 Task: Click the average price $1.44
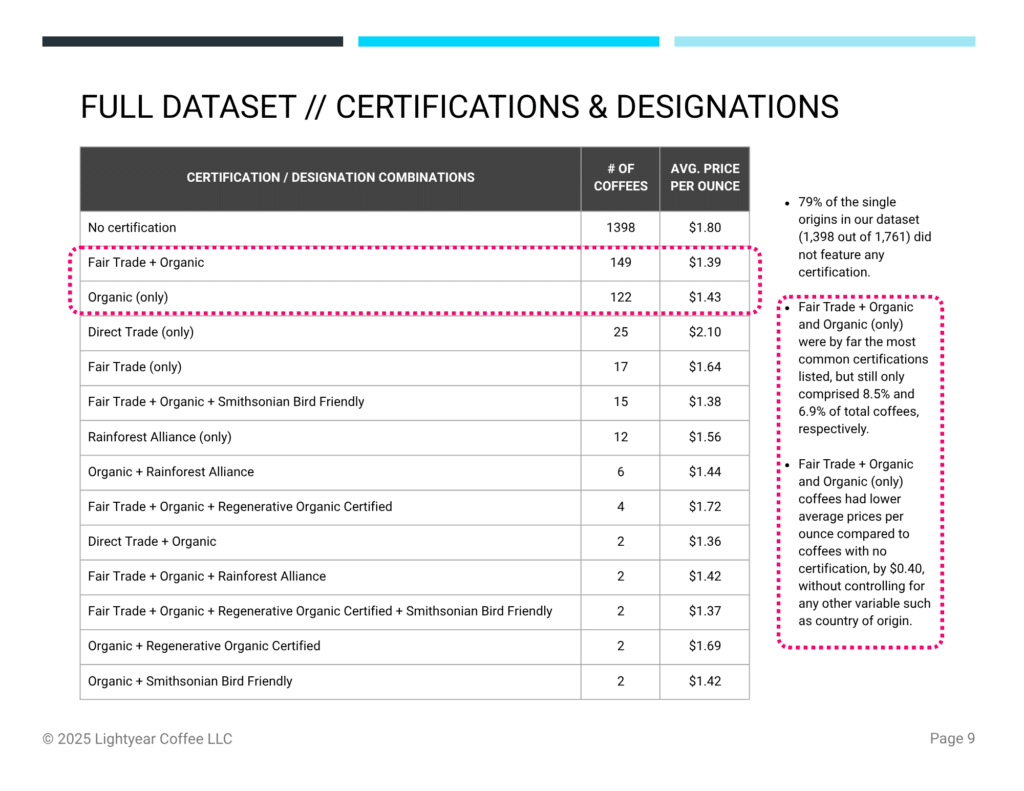(x=705, y=472)
